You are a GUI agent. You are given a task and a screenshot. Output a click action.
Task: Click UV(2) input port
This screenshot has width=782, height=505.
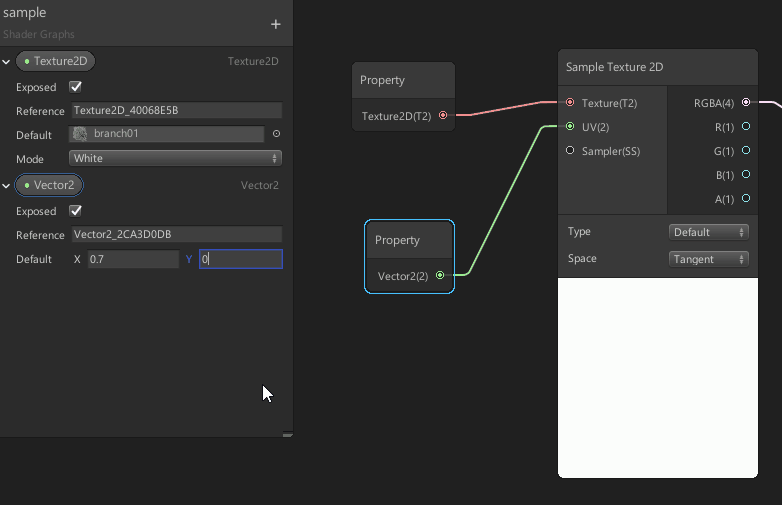tap(570, 126)
